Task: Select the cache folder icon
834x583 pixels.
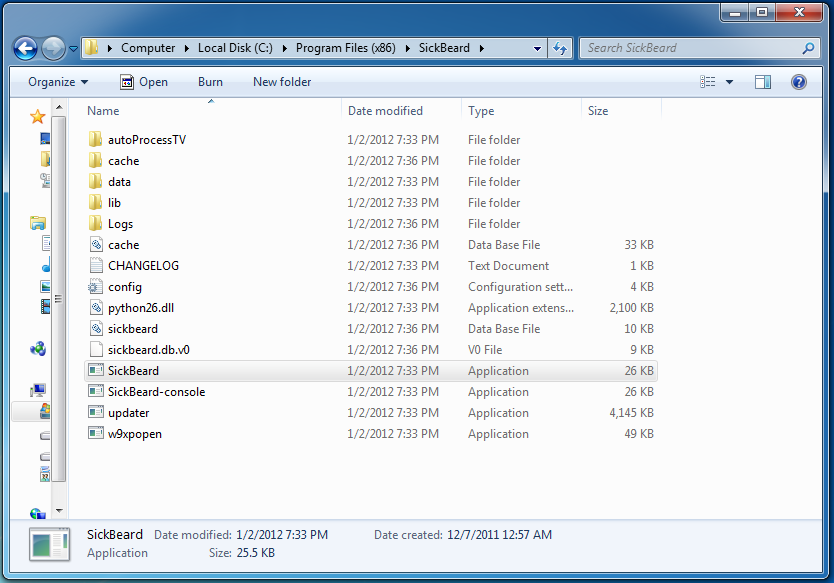Action: coord(95,160)
